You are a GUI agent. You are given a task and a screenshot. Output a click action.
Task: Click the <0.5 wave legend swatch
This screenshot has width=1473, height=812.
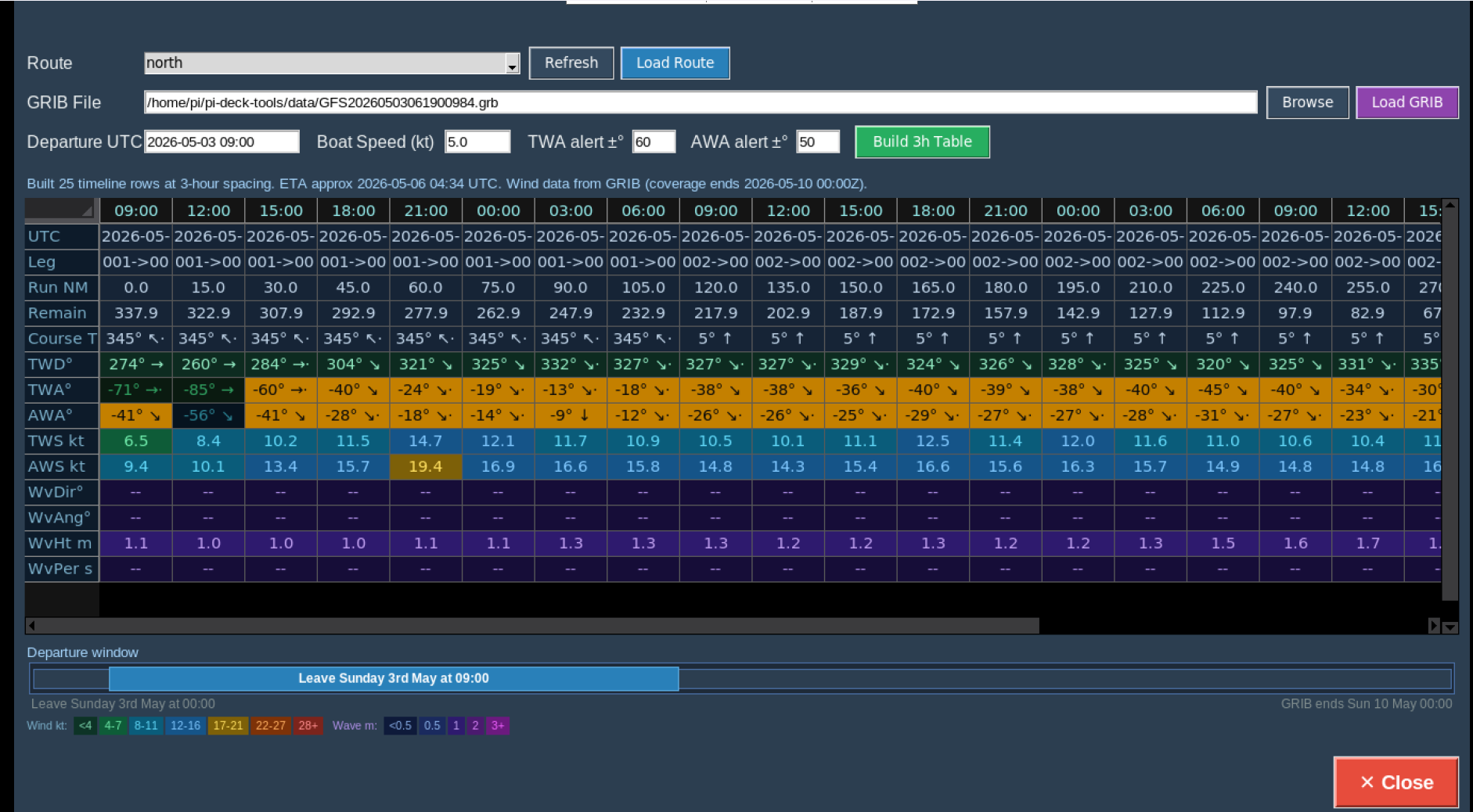(x=400, y=726)
